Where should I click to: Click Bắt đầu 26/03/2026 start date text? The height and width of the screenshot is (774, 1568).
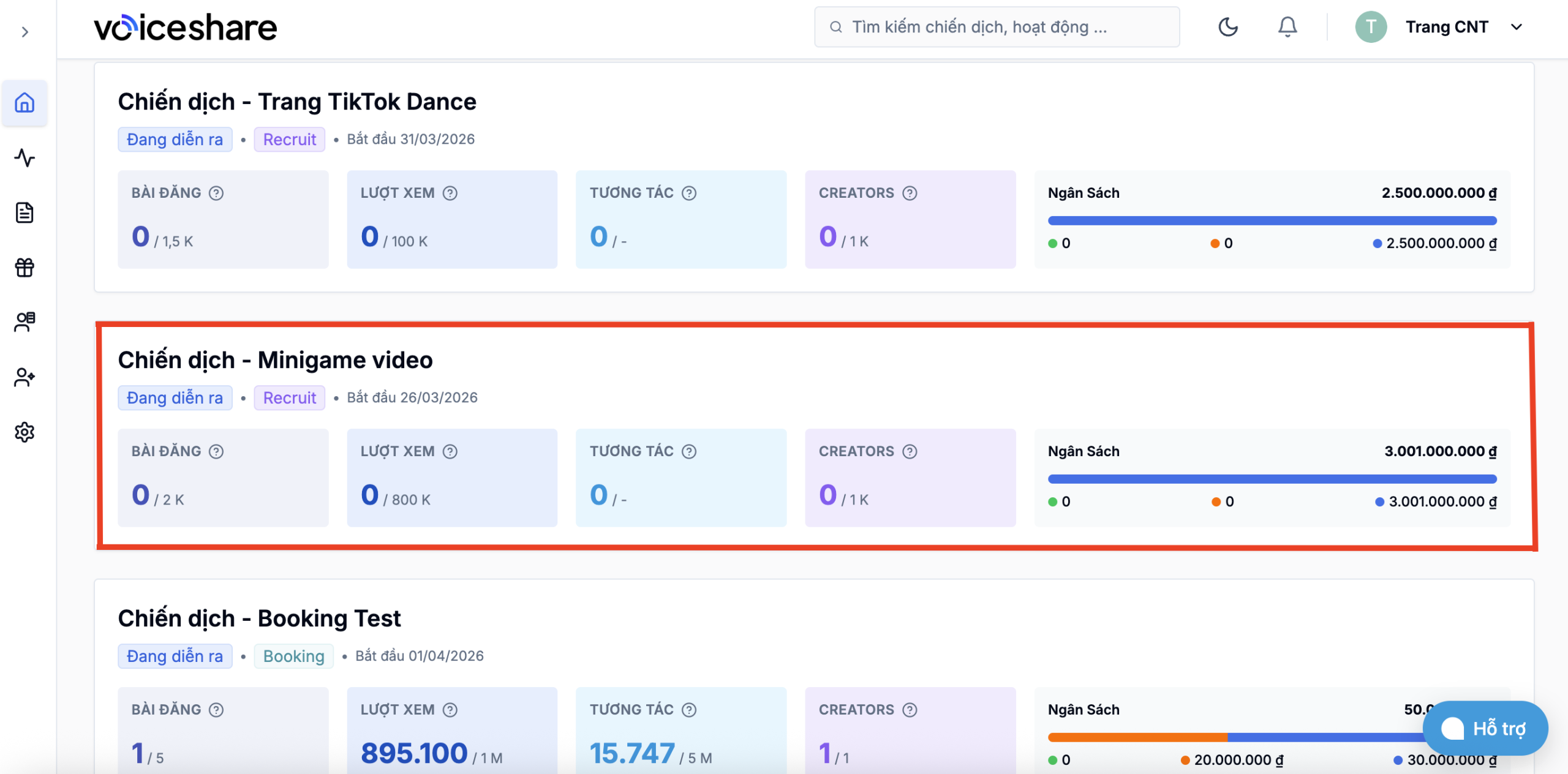pos(412,397)
